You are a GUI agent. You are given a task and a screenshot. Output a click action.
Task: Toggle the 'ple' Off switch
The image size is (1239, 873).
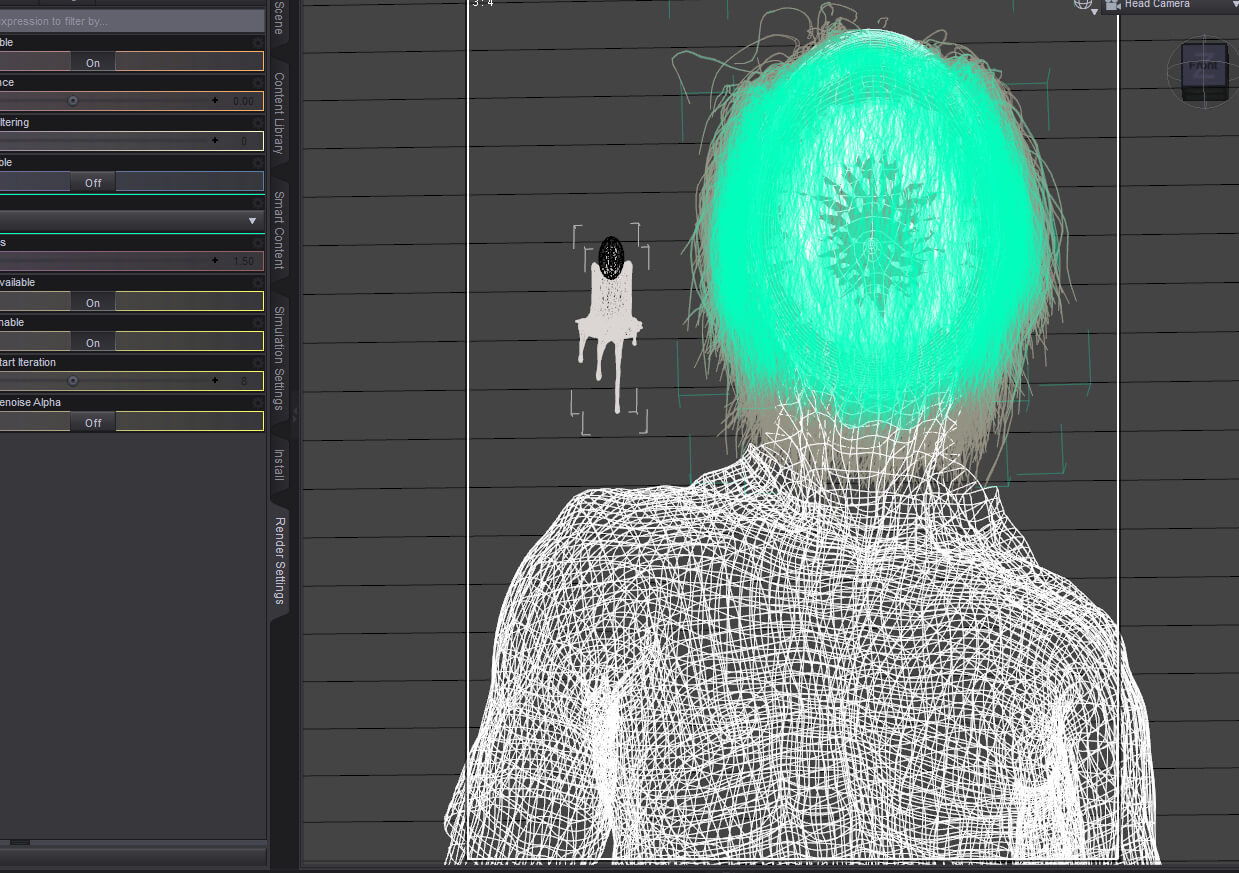point(93,183)
